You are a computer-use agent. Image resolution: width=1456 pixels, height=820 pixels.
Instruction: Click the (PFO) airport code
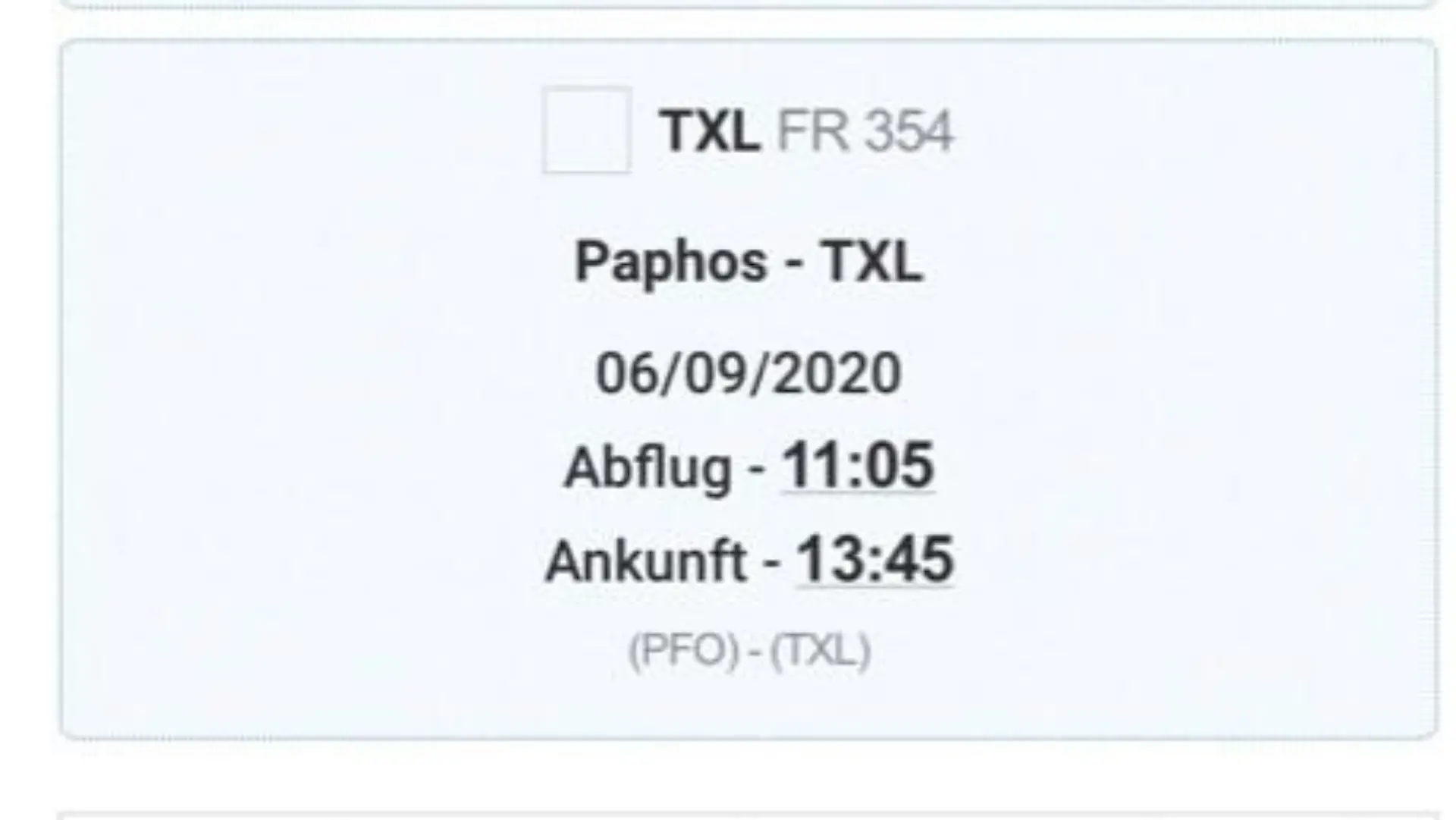[x=683, y=651]
